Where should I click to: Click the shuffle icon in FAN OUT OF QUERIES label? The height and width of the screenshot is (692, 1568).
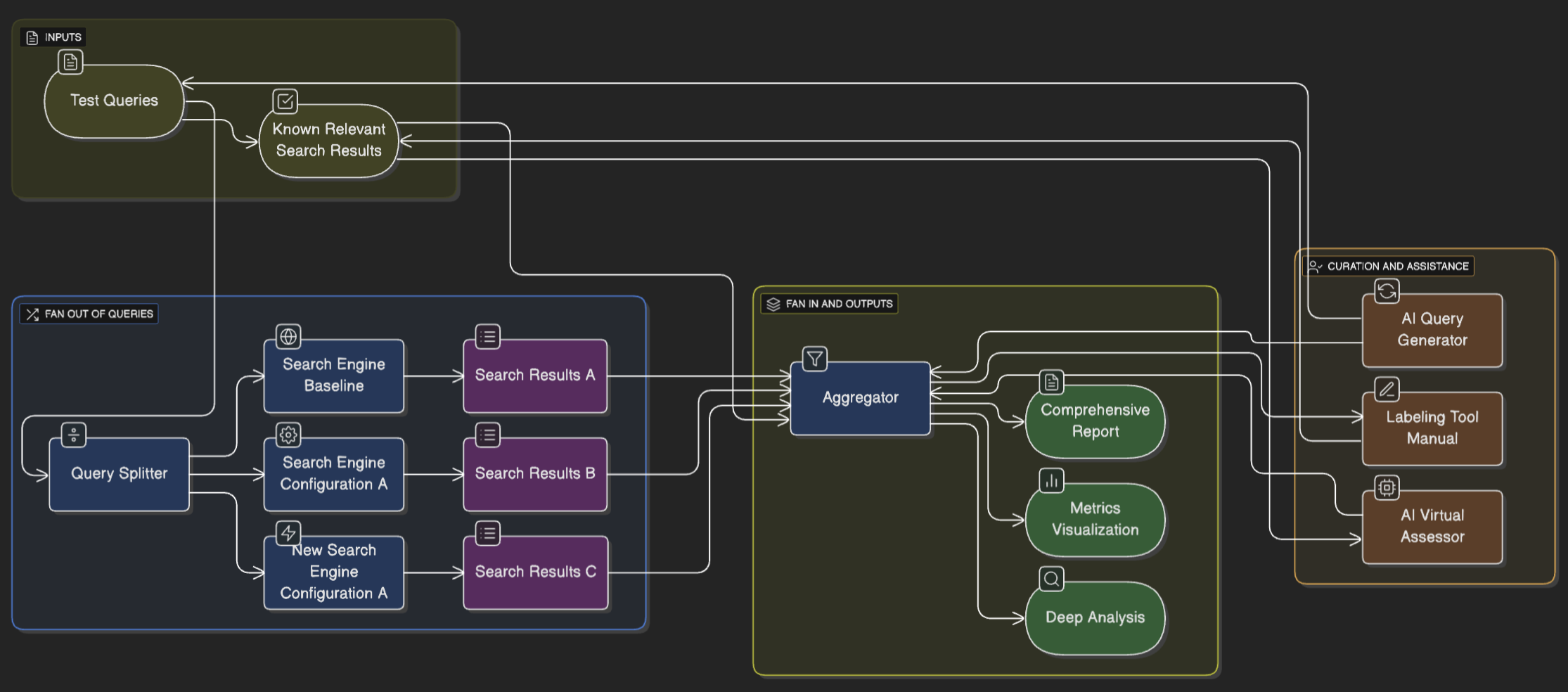point(32,314)
